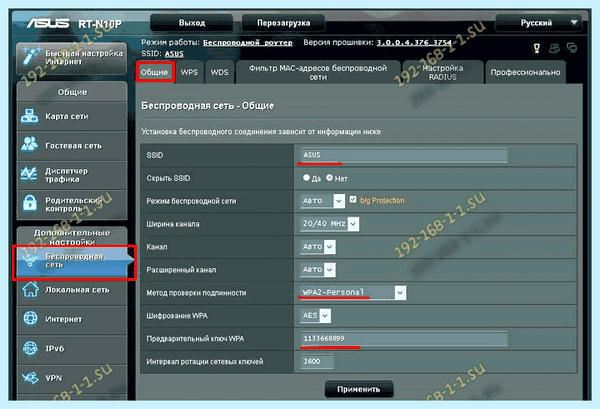Open the WPA2-Personal authentication dropdown

[x=352, y=293]
